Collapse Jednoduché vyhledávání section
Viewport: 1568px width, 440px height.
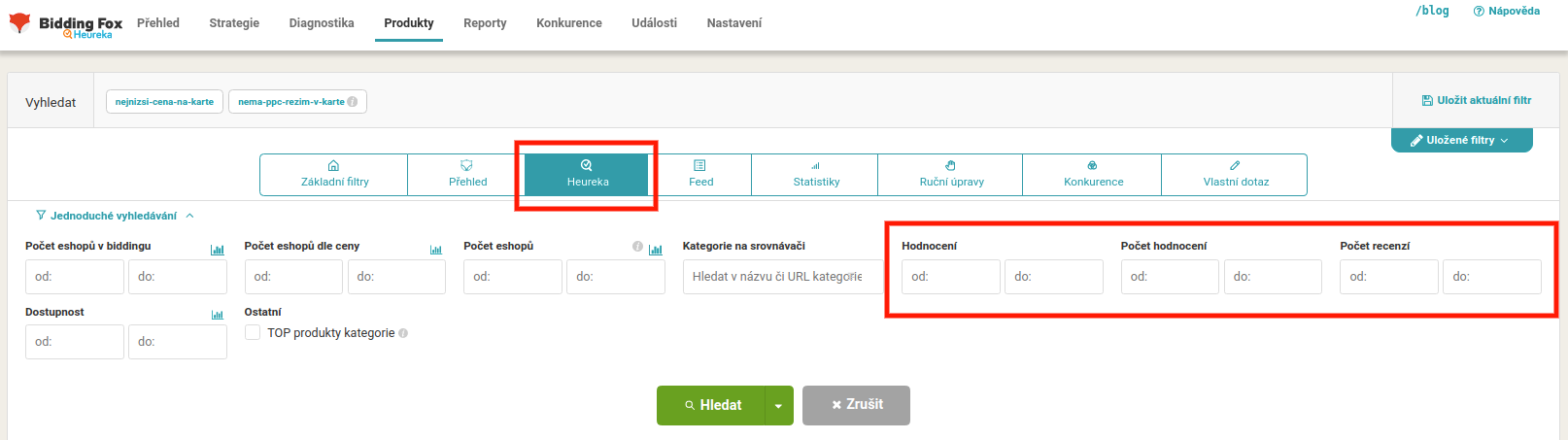pyautogui.click(x=115, y=216)
